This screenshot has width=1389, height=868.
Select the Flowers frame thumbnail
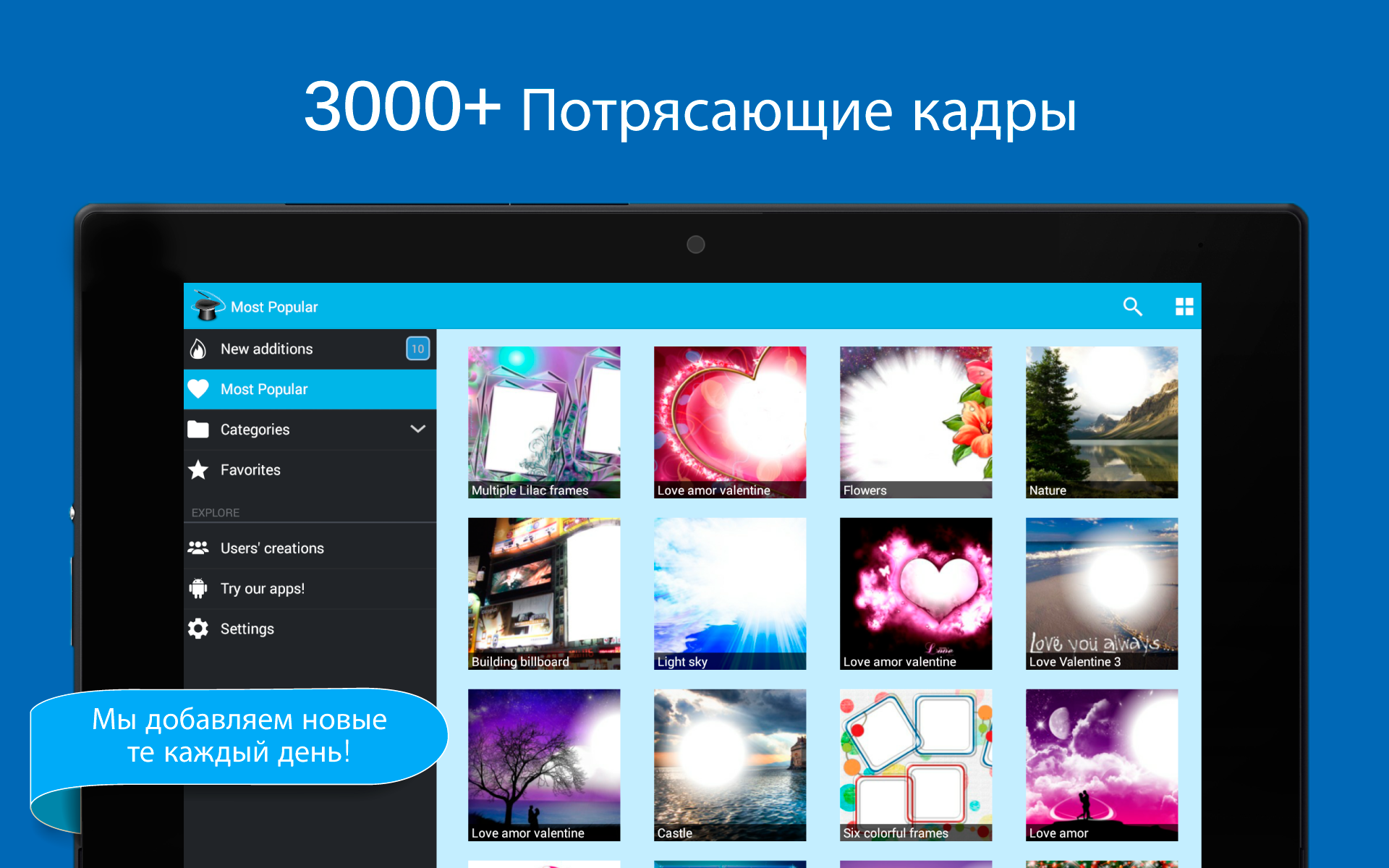pos(916,422)
